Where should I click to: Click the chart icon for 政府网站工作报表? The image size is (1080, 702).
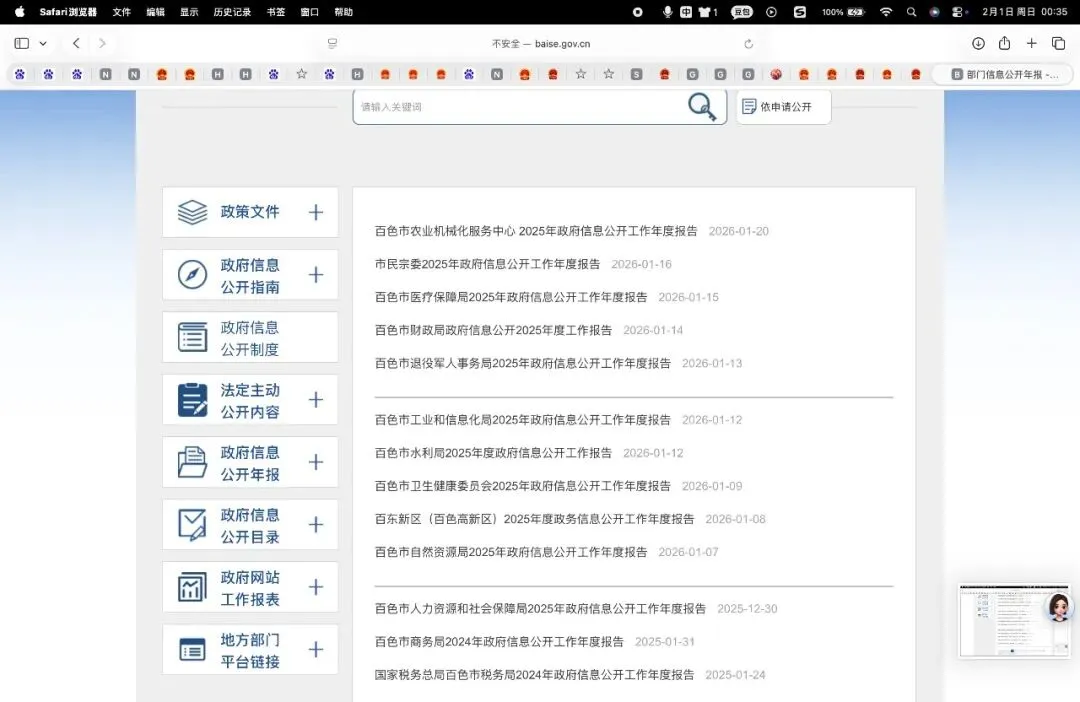click(192, 587)
